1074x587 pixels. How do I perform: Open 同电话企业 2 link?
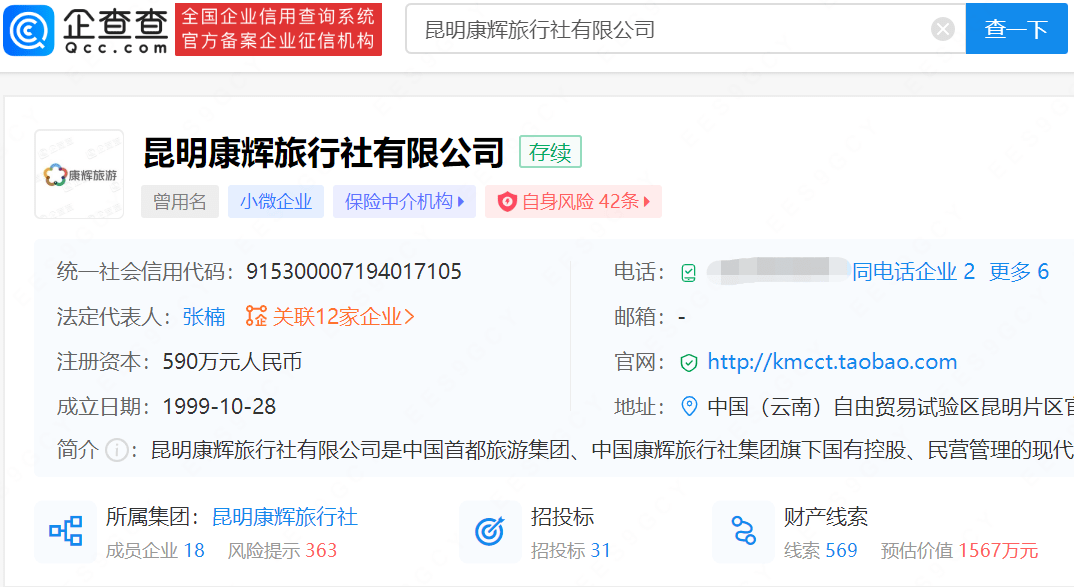(x=913, y=271)
